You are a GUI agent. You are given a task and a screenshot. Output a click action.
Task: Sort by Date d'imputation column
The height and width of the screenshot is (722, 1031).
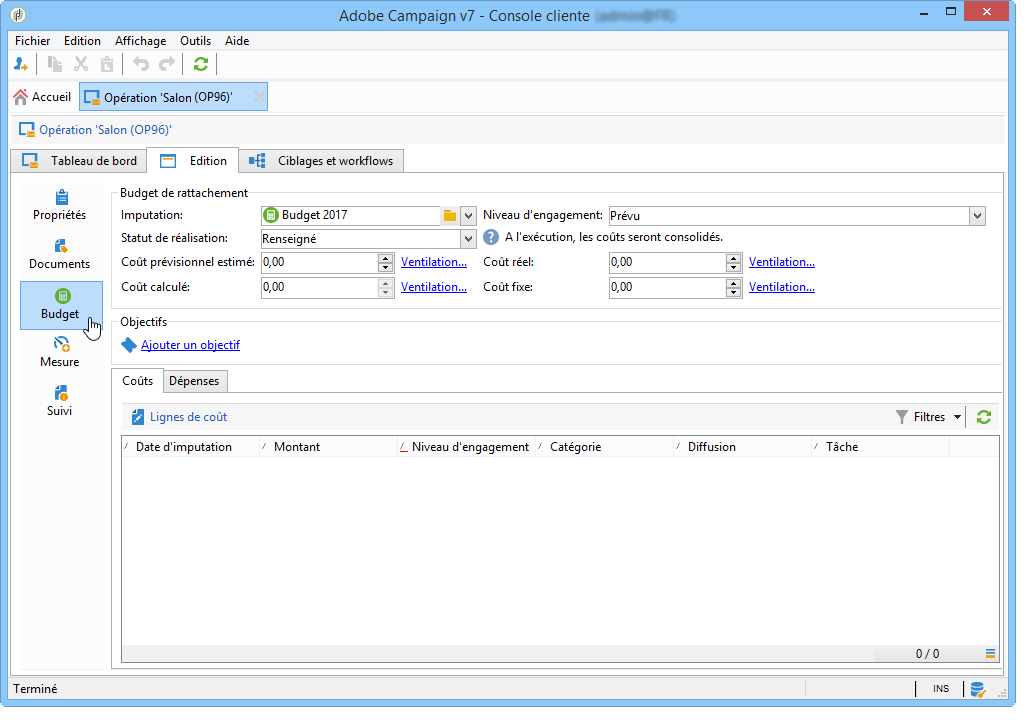[x=191, y=446]
